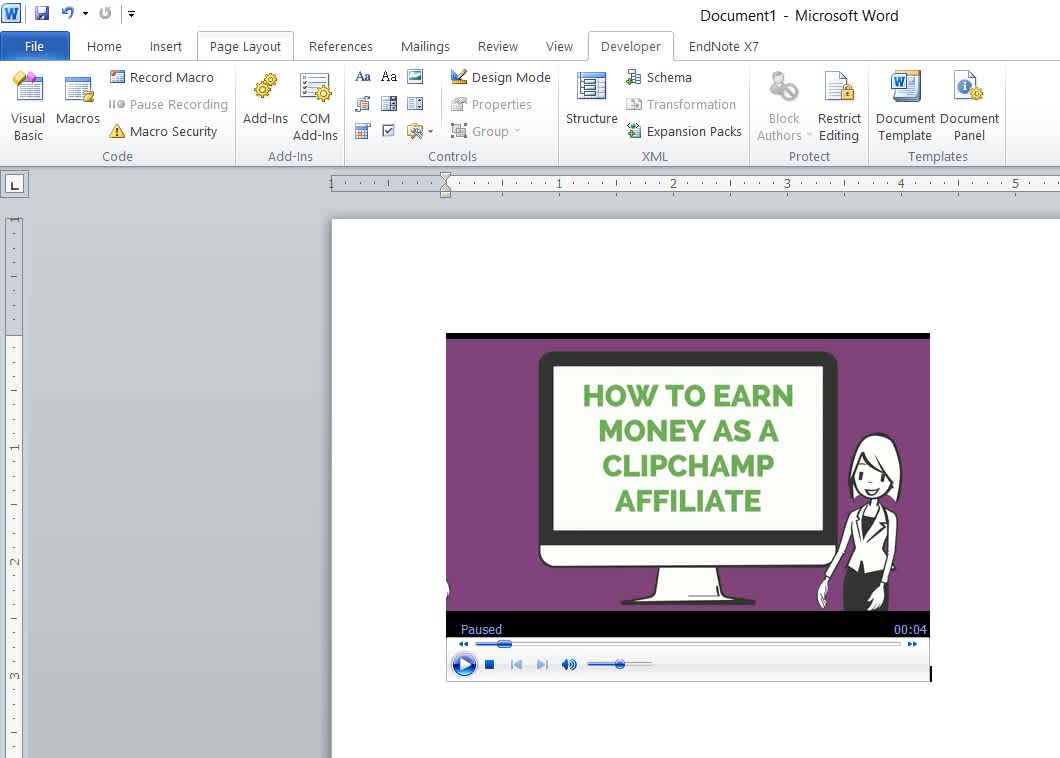The image size is (1060, 758).
Task: Open COM Add-Ins dialog
Action: coord(315,106)
